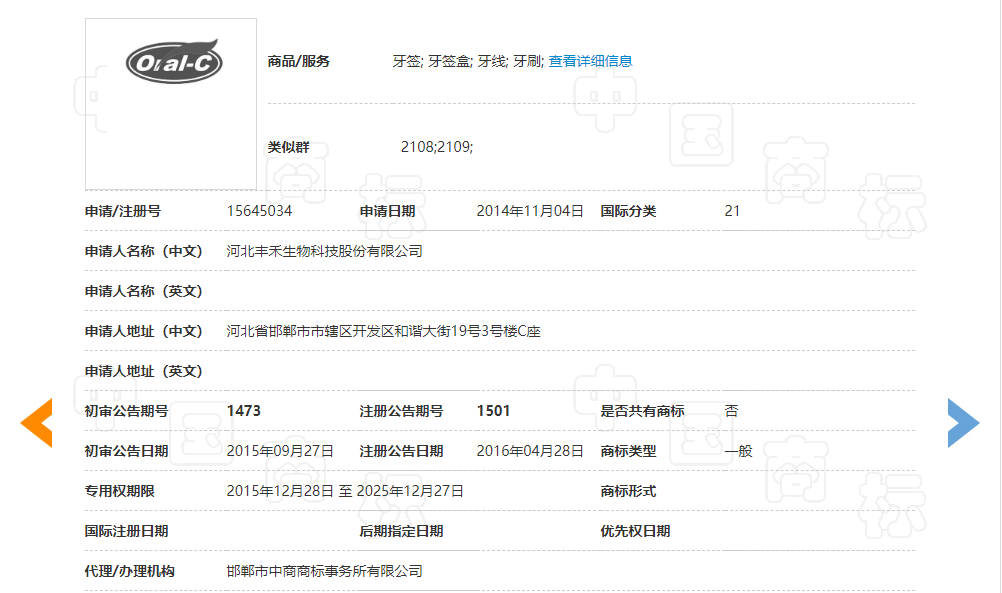Select agency name 邯郸市中商商标事务所有限公司

point(325,571)
